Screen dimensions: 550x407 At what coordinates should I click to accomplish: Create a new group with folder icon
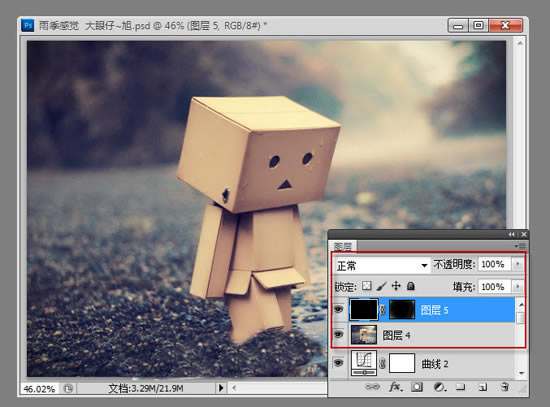460,387
